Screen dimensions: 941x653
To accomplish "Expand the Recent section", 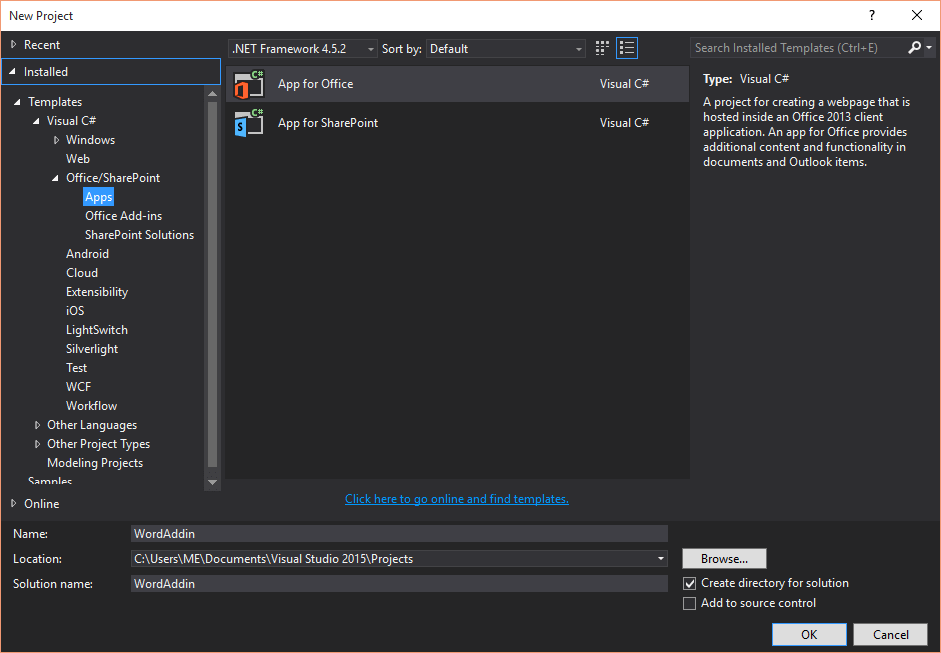I will (13, 44).
